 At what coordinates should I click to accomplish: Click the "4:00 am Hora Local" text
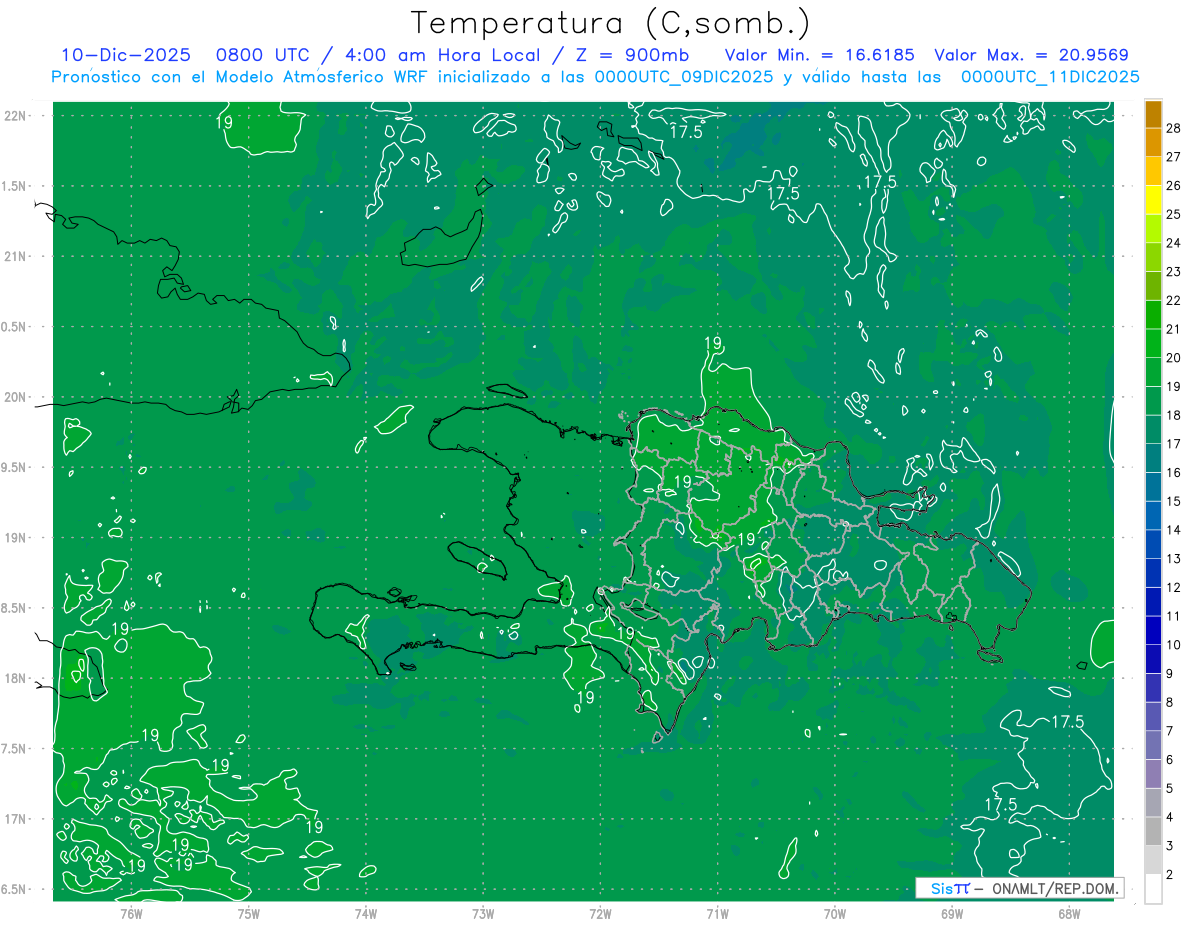click(444, 55)
